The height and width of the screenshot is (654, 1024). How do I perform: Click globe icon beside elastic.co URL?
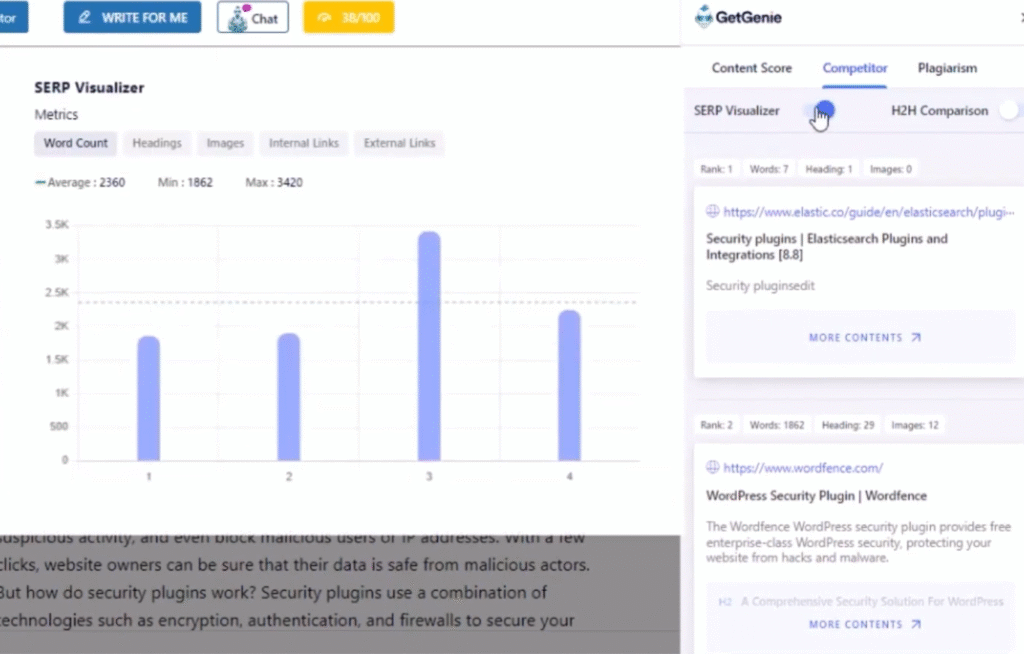click(712, 211)
